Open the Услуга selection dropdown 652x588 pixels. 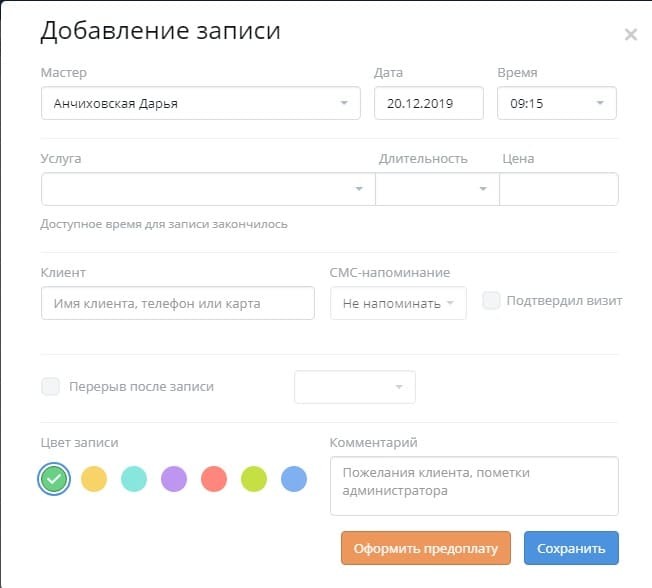point(207,189)
